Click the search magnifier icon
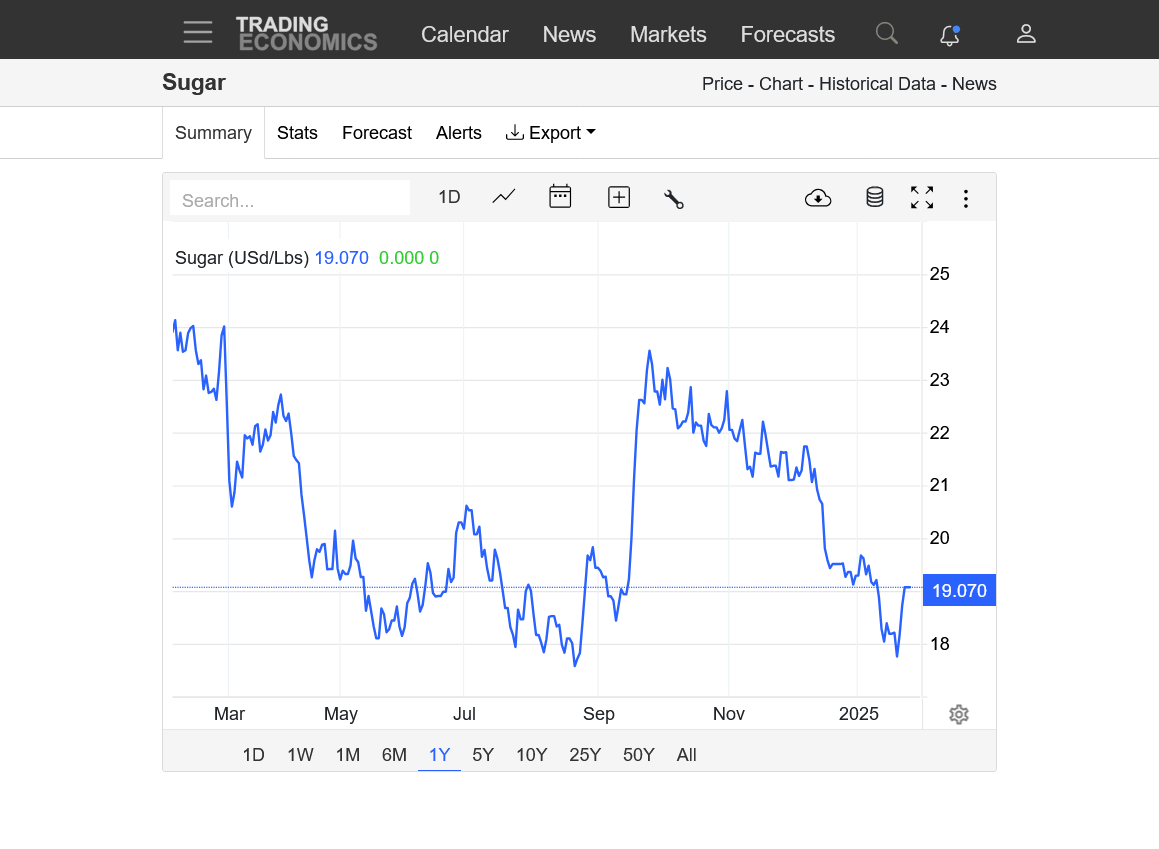This screenshot has width=1159, height=849. 886,33
